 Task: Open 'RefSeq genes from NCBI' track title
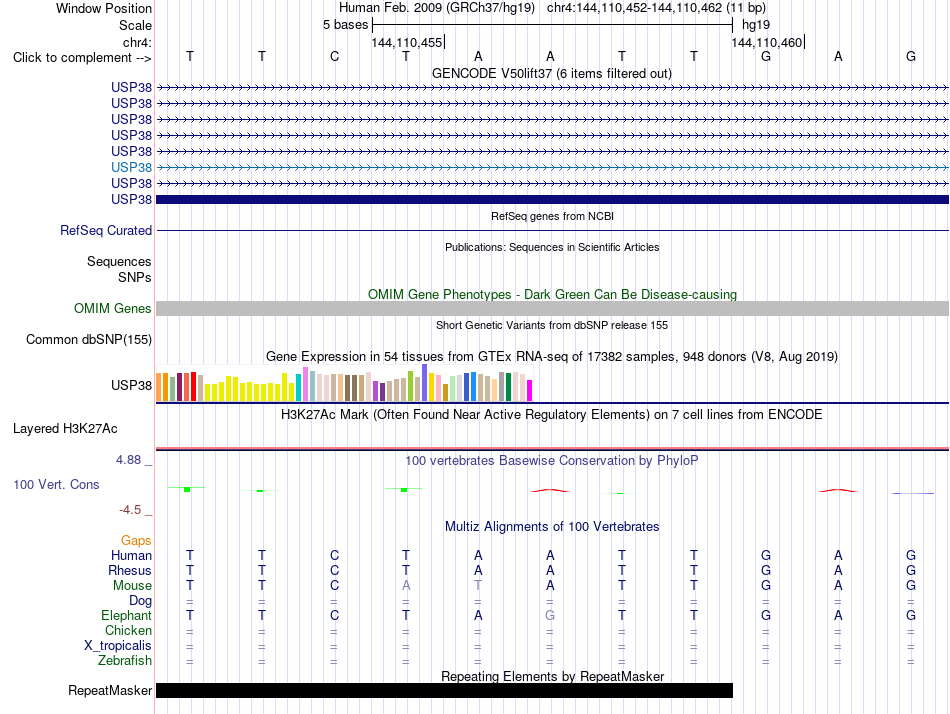(552, 216)
